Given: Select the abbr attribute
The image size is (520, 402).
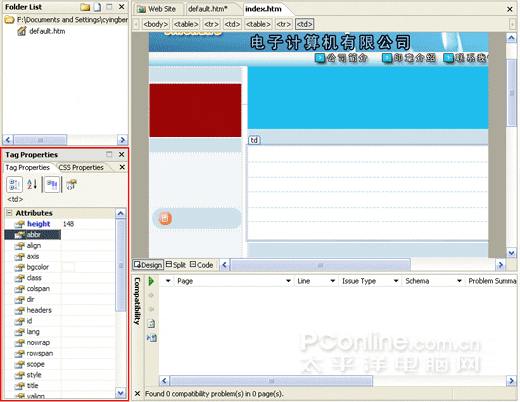Looking at the screenshot, I should click(x=33, y=235).
